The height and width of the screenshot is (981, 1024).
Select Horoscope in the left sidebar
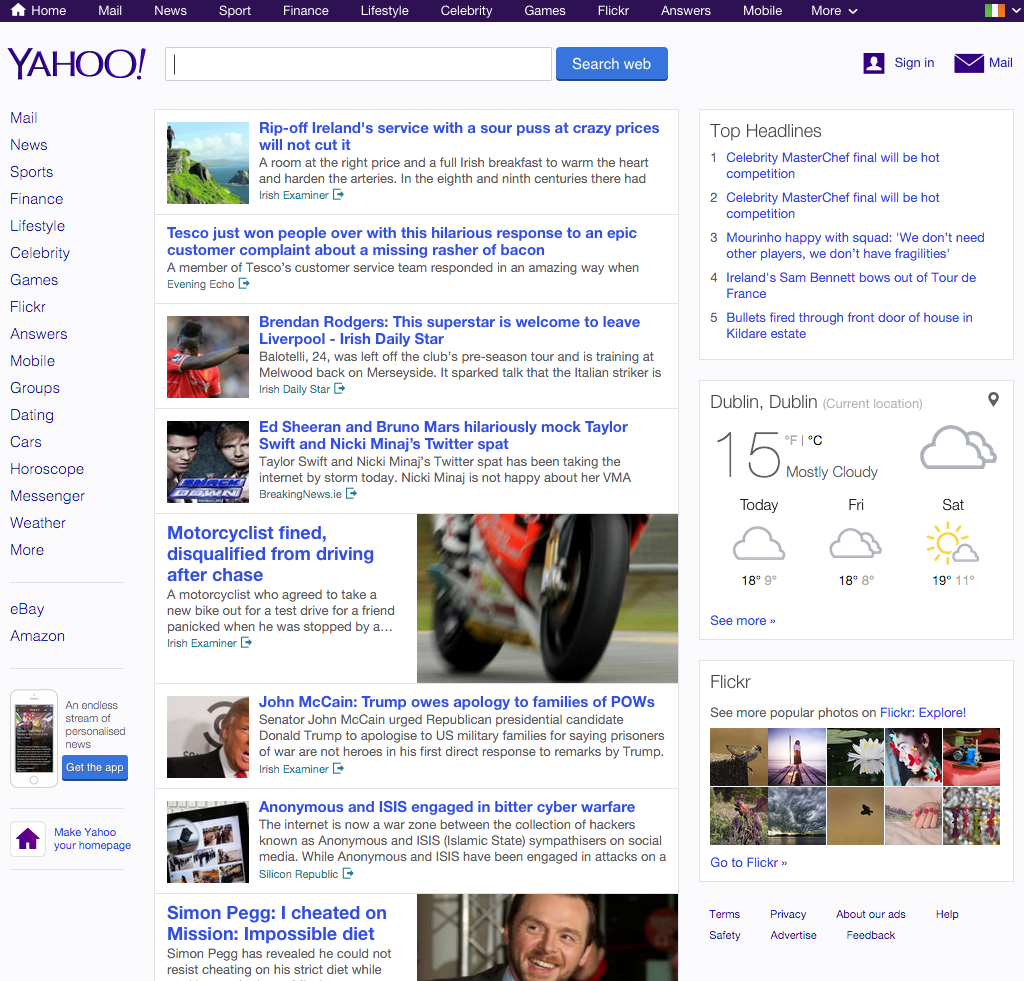47,469
